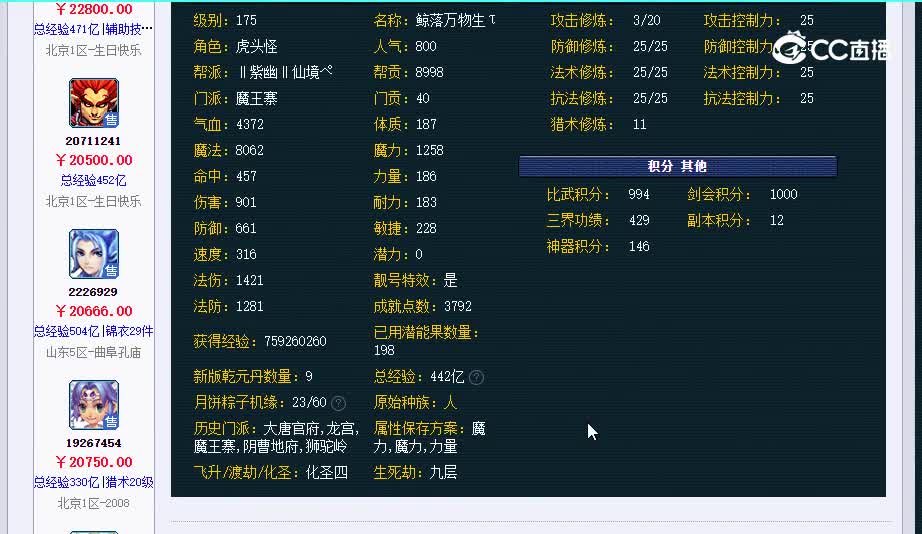This screenshot has height=534, width=922.
Task: Click the 帮派 value ‖紫幽‖仙境
Action: point(285,72)
